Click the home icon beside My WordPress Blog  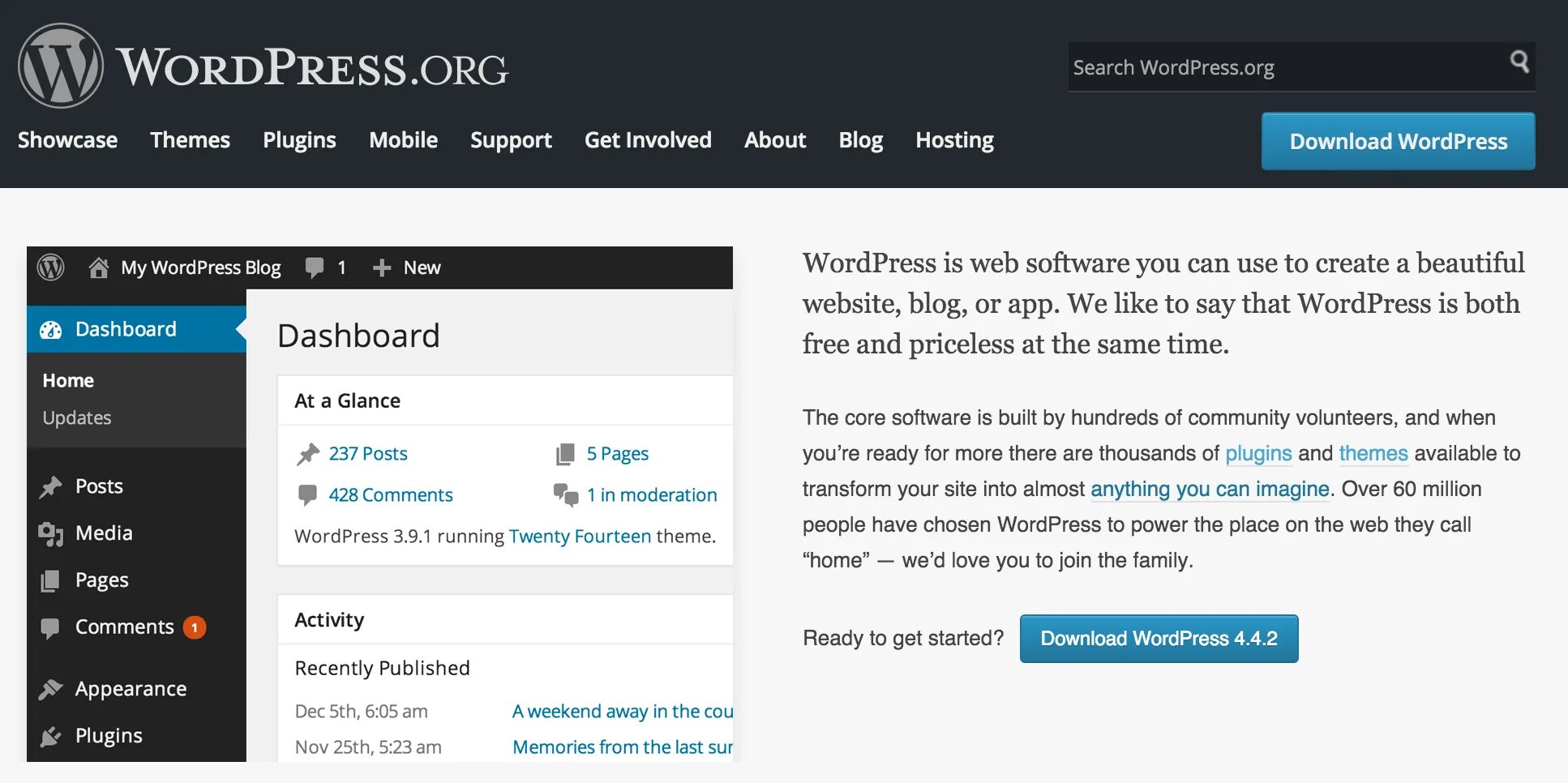pyautogui.click(x=99, y=267)
